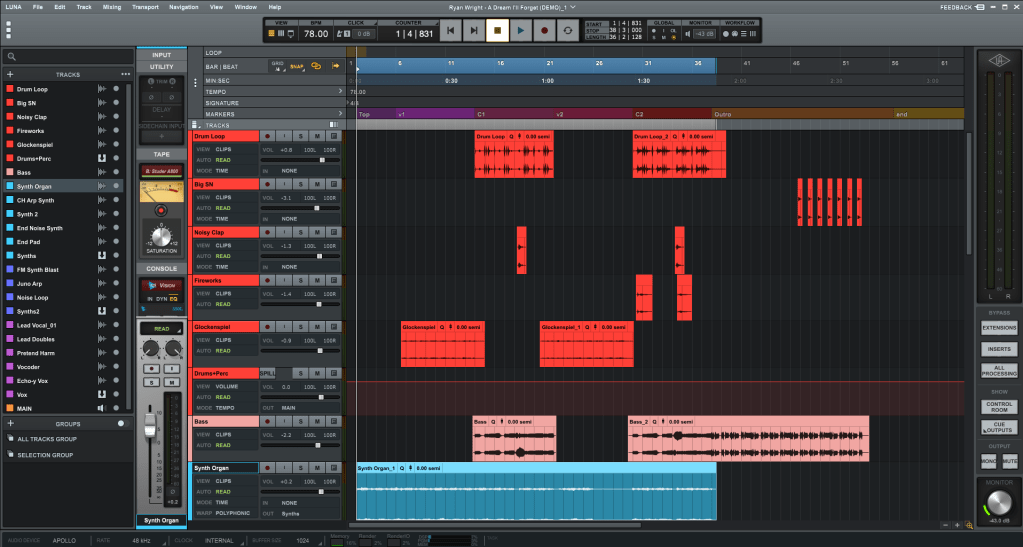Toggle the loop cycle transport button
Viewport: 1023px width, 547px height.
(568, 31)
